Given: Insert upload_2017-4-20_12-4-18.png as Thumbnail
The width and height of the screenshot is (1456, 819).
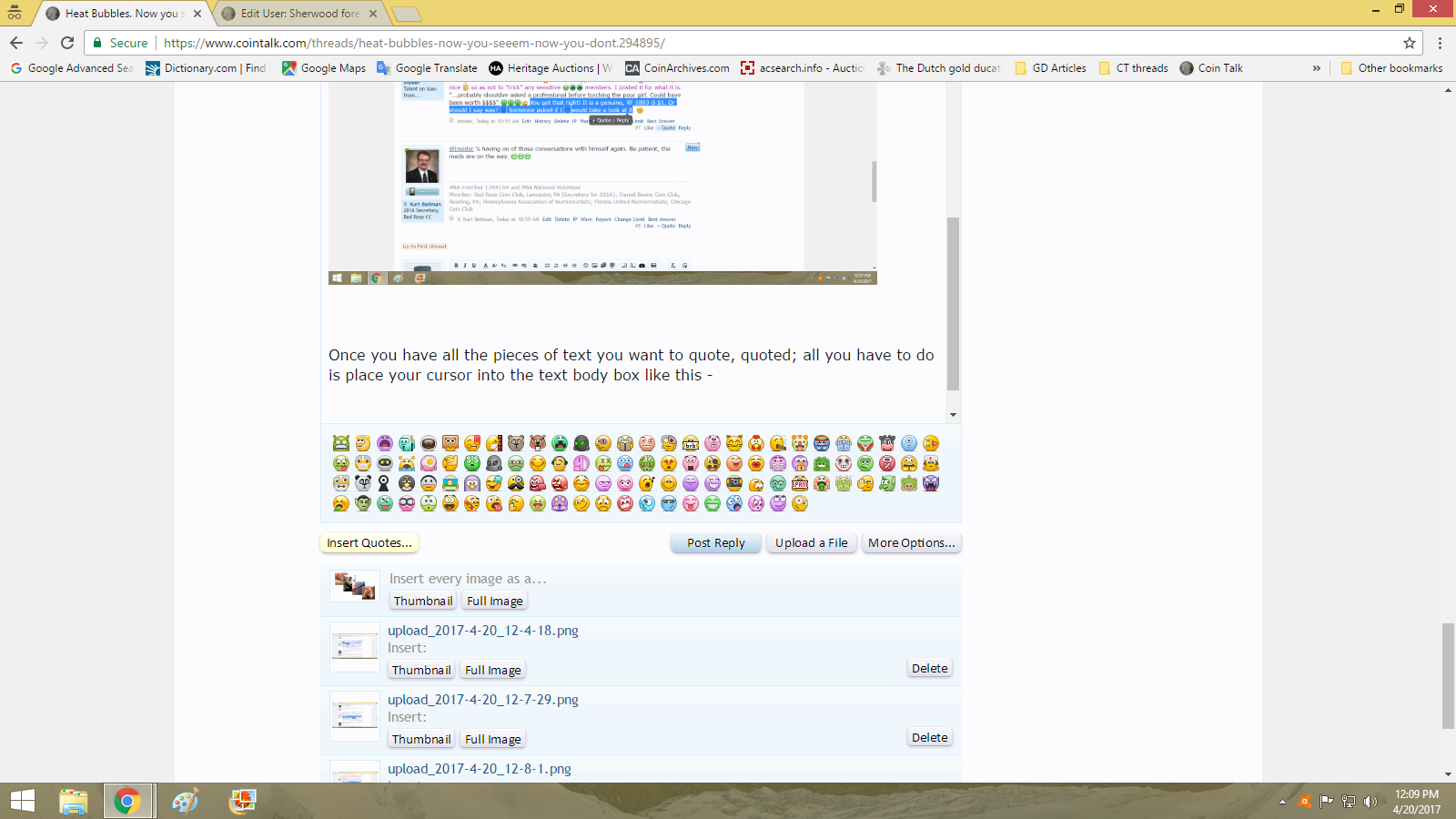Looking at the screenshot, I should click(421, 671).
